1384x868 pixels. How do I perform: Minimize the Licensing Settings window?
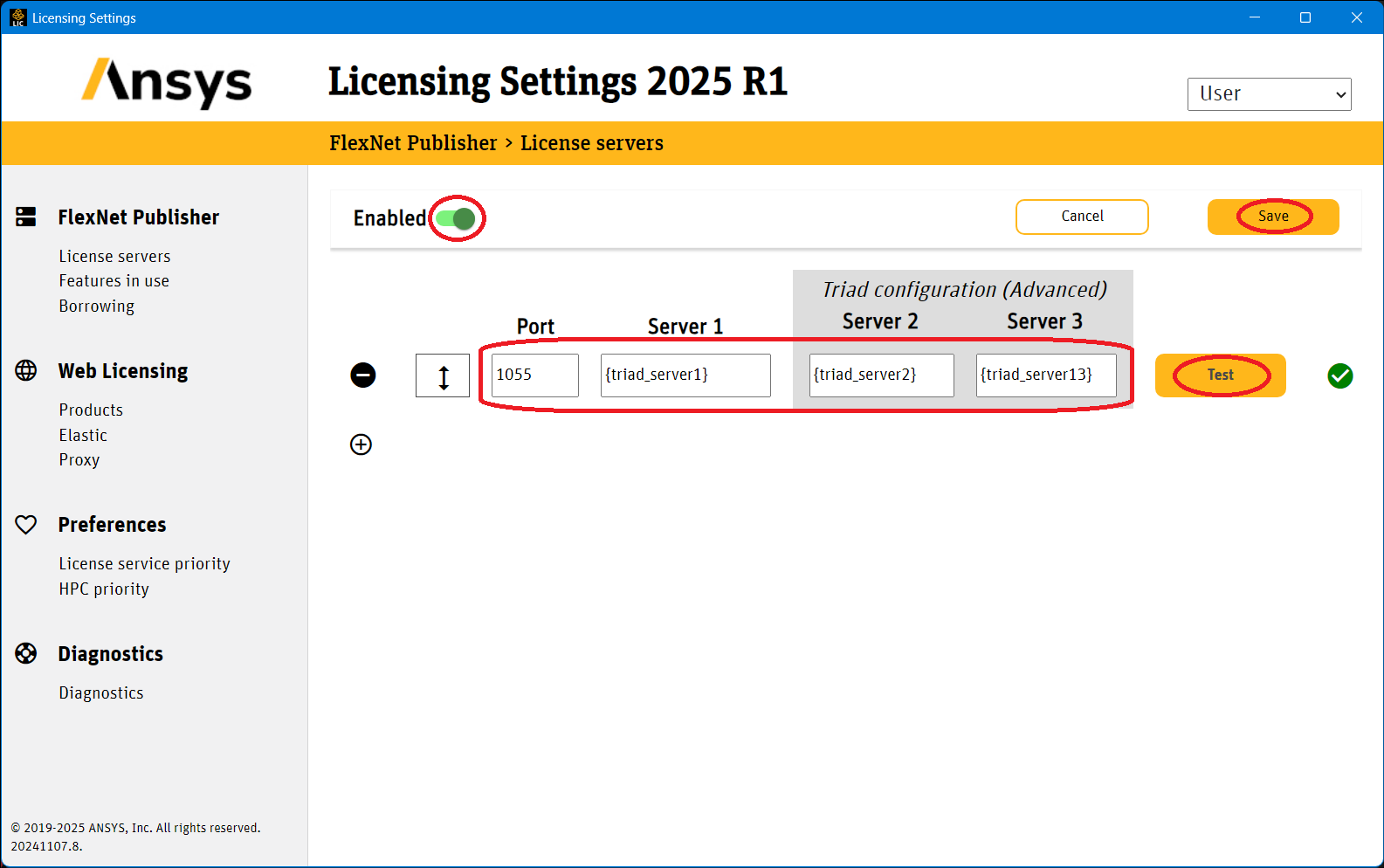(1255, 17)
